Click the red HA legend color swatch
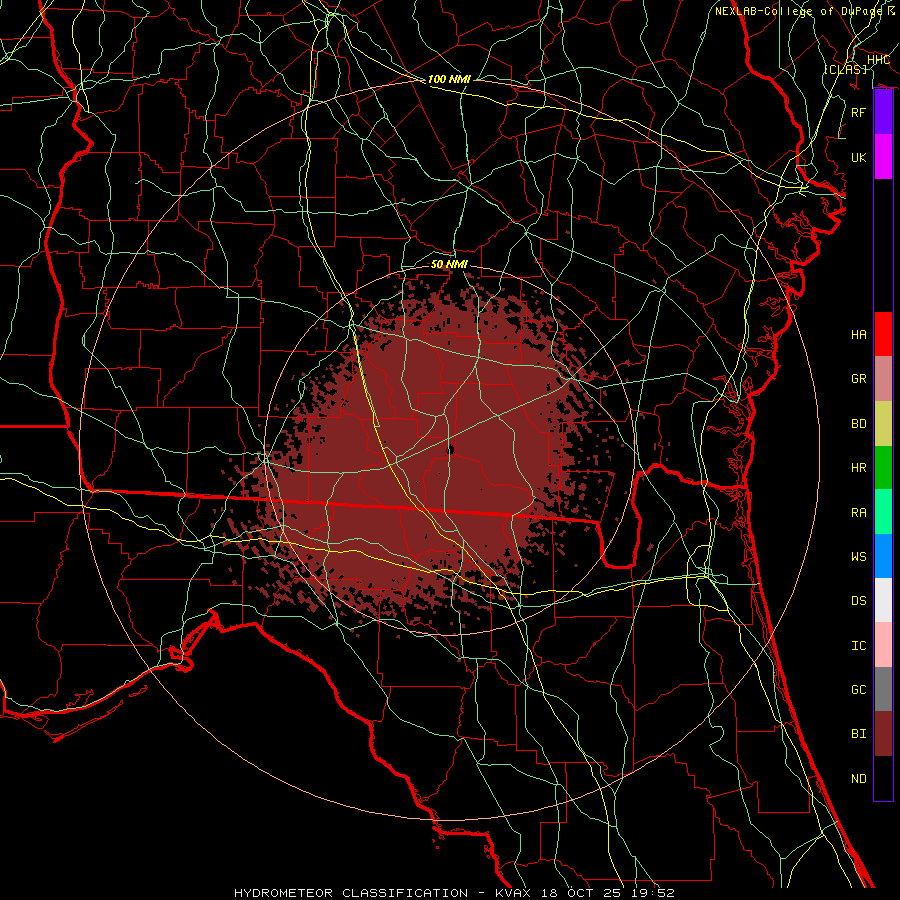900x900 pixels. point(883,334)
